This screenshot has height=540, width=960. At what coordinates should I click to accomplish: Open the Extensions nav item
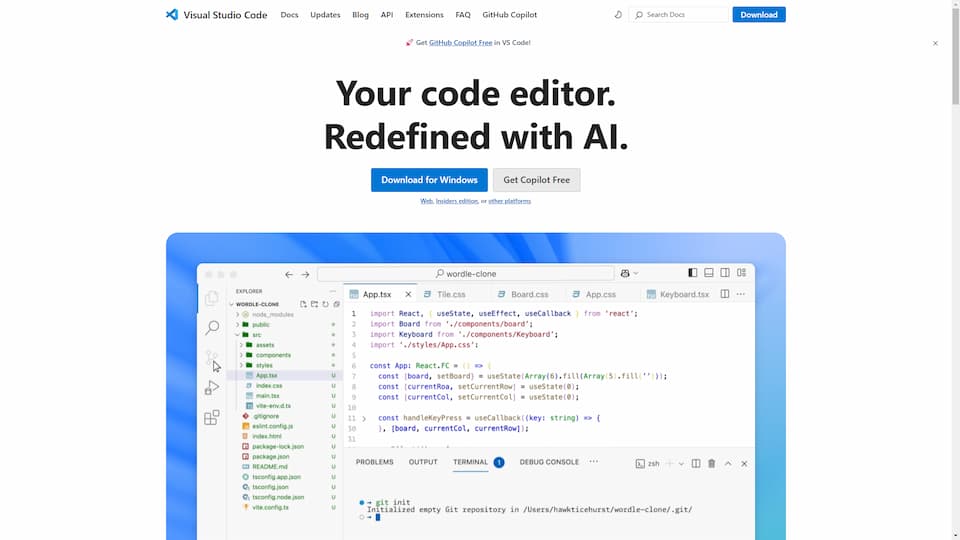(424, 15)
